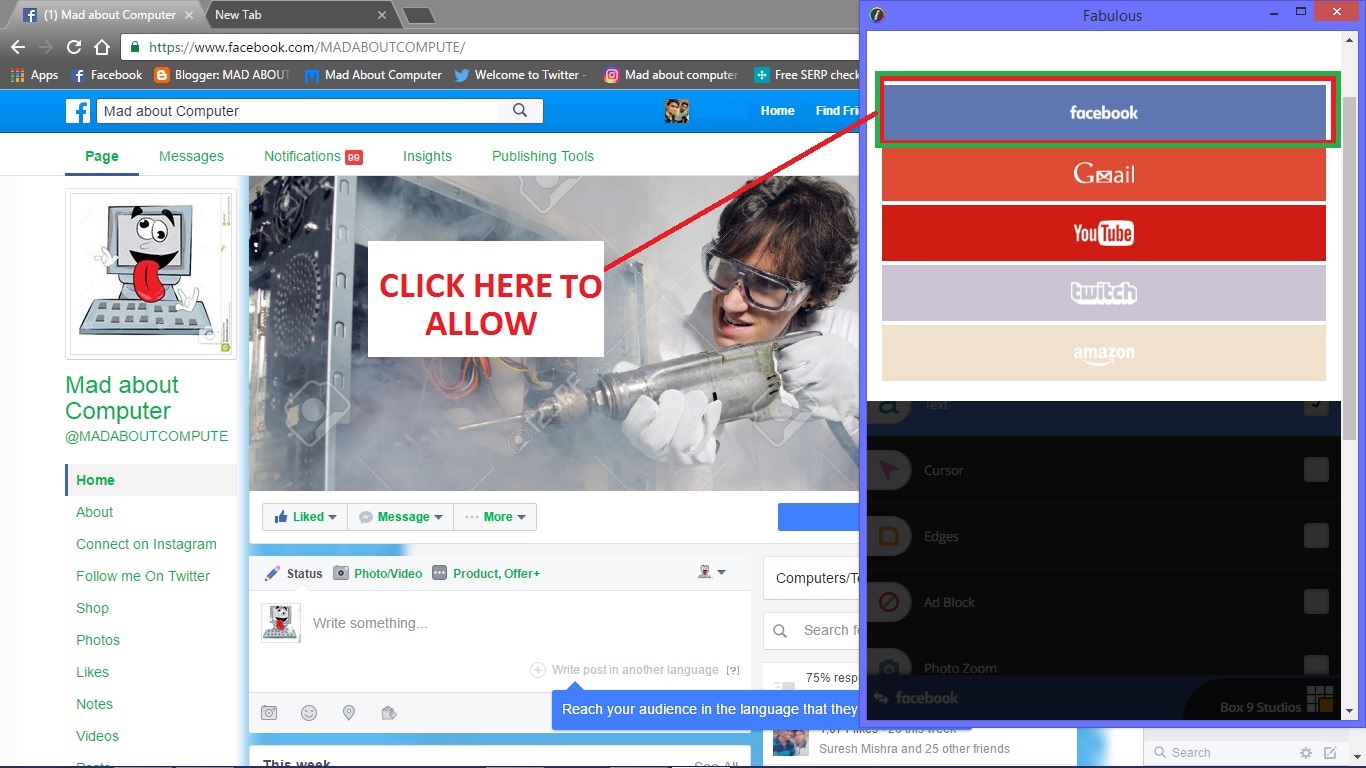
Task: Open the Apps bookmarks grid icon
Action: (x=17, y=75)
